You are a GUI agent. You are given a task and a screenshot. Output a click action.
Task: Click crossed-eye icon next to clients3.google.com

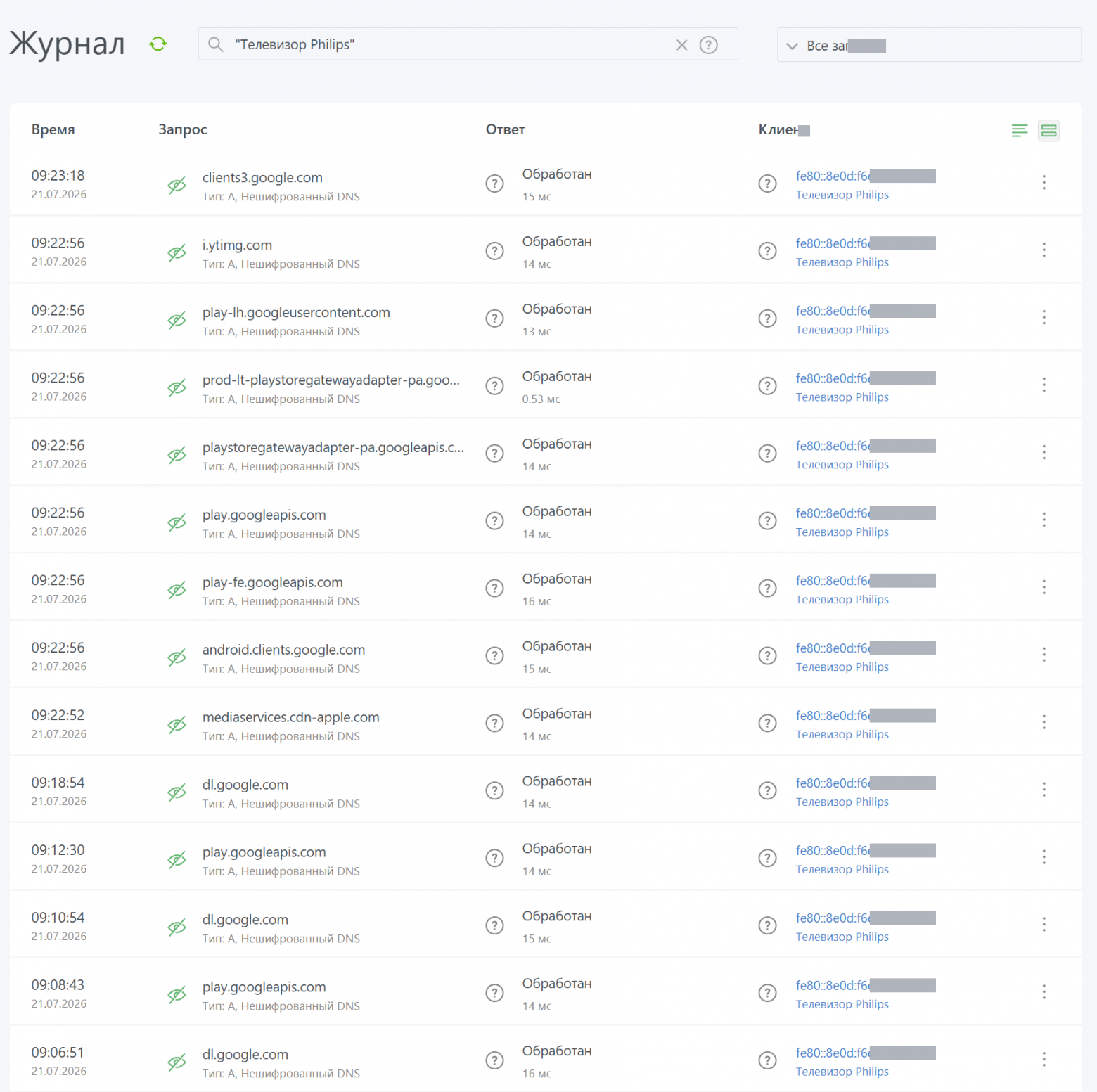click(177, 186)
